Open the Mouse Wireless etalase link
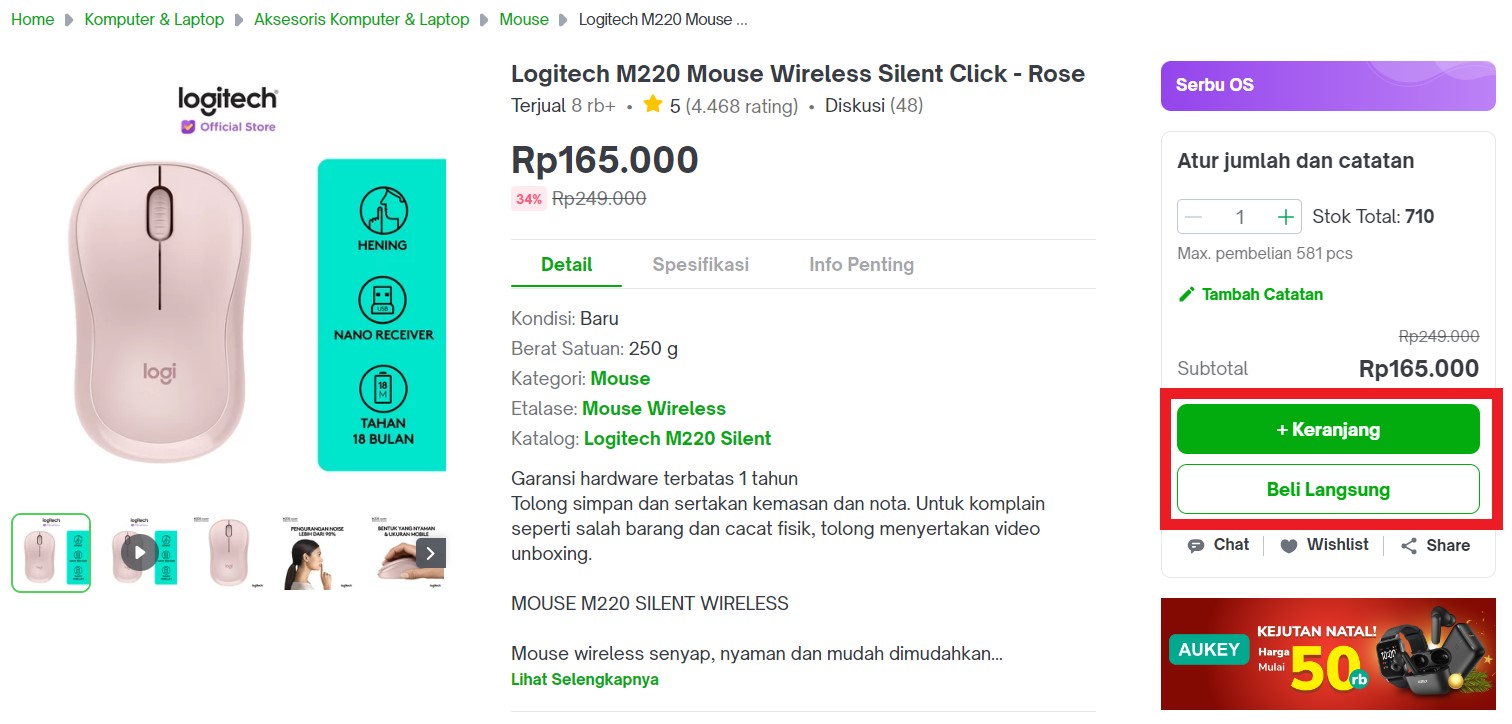The width and height of the screenshot is (1512, 724). pyautogui.click(x=654, y=409)
